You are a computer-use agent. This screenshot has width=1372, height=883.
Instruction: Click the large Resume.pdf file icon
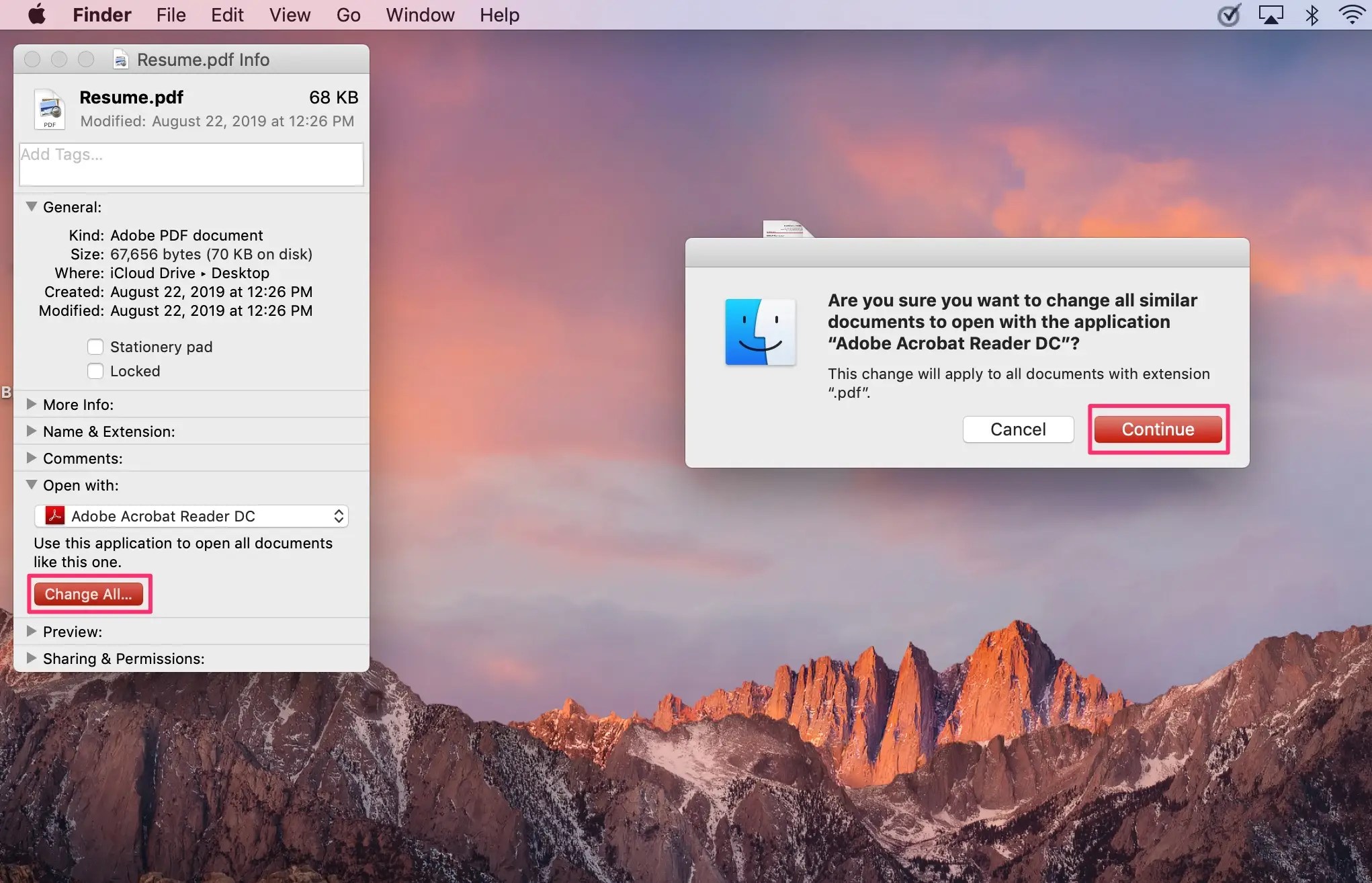[x=50, y=109]
